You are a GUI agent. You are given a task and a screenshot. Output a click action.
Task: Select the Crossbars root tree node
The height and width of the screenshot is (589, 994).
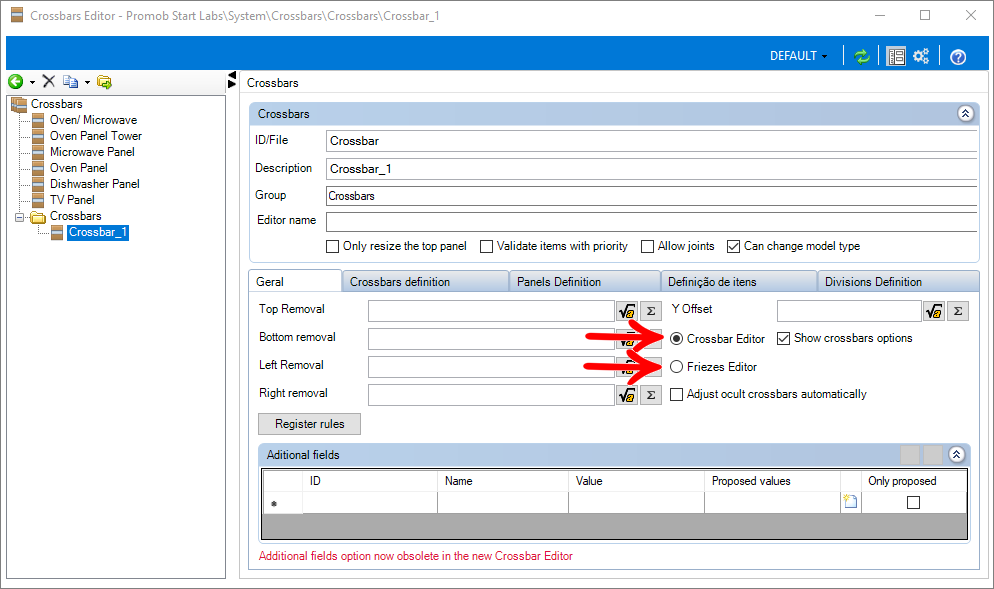click(x=56, y=104)
